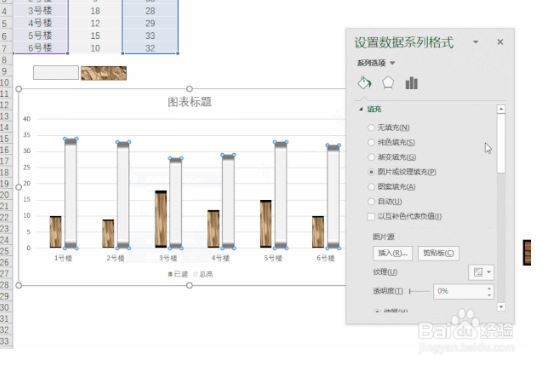Click the row 30 header
This screenshot has height=367, width=546.
coord(6,307)
